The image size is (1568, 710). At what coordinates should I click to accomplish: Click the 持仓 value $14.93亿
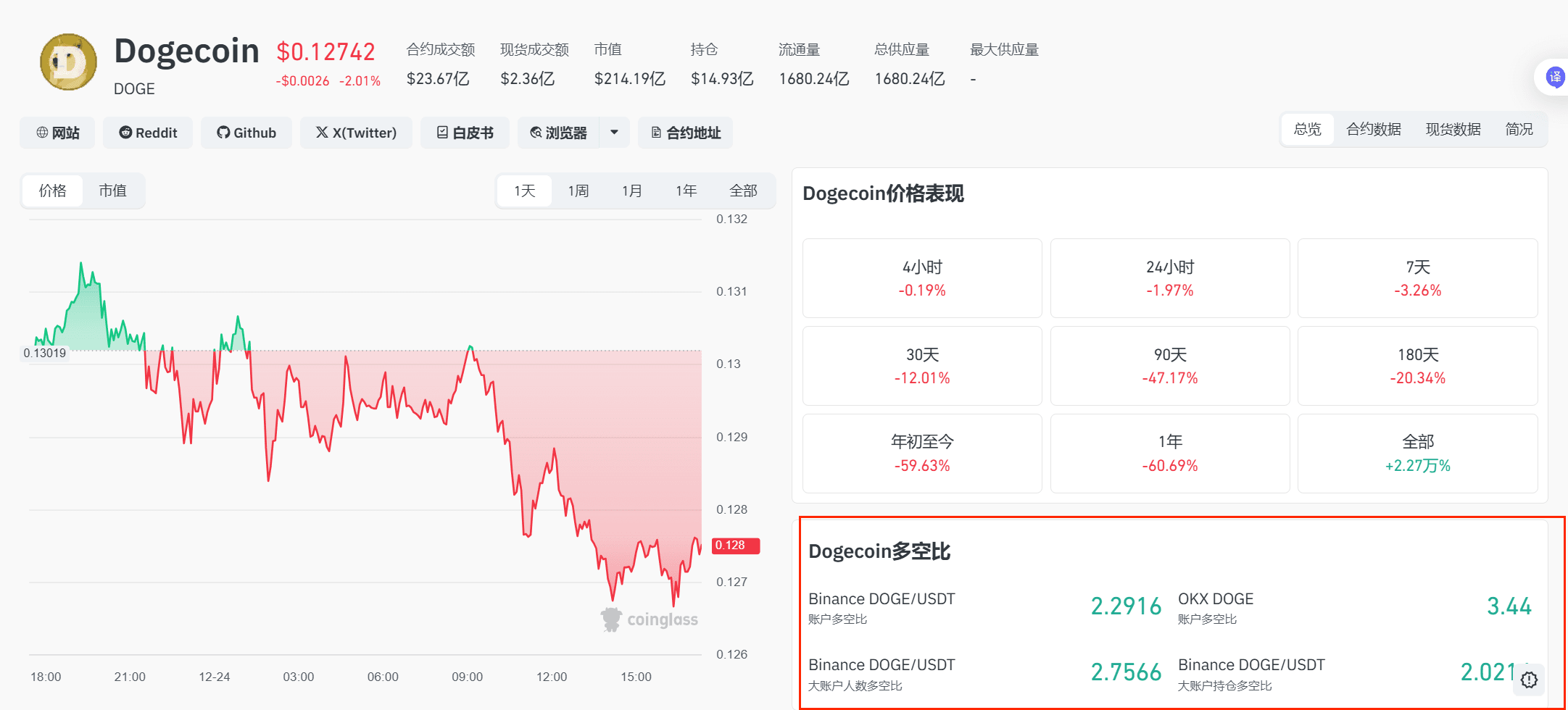click(x=722, y=79)
